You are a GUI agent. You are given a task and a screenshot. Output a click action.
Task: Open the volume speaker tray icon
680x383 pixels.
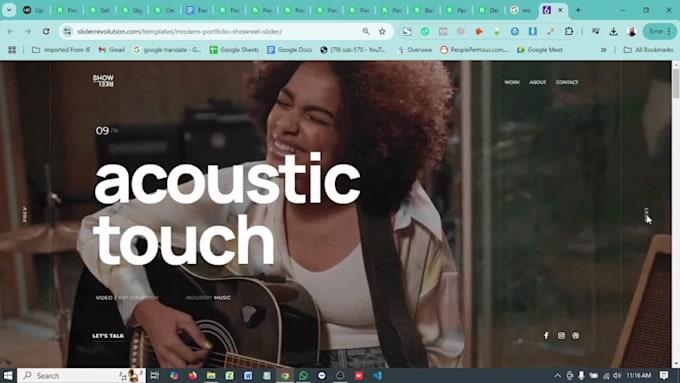click(x=617, y=375)
